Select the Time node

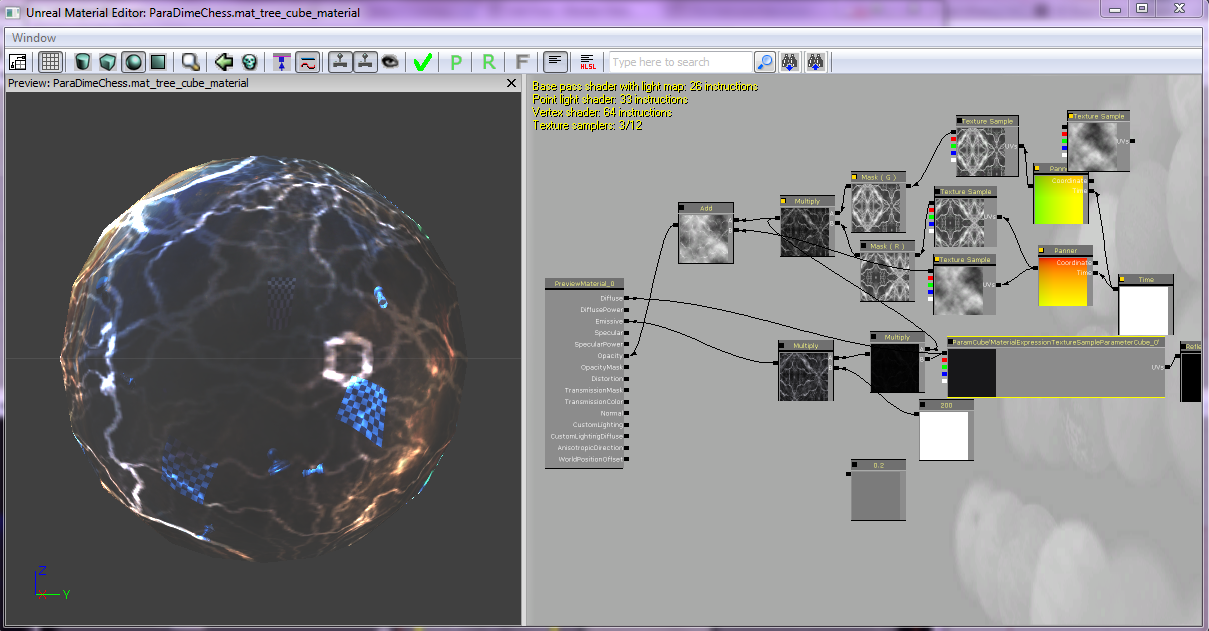point(1145,280)
